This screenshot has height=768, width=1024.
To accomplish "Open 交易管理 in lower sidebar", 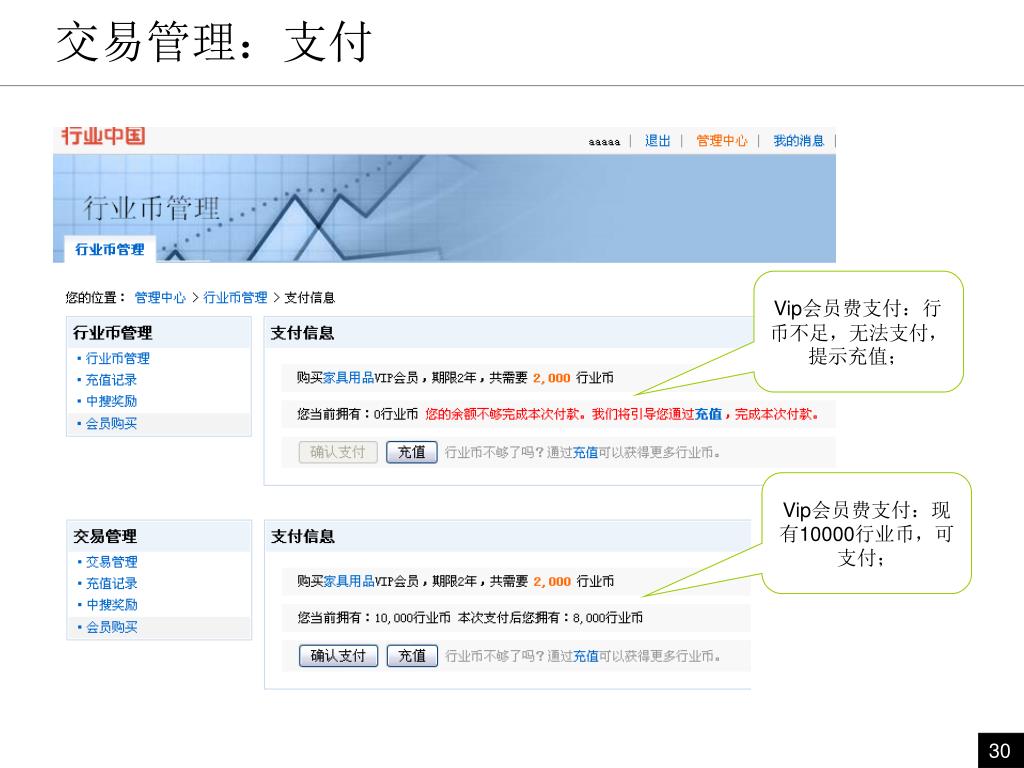I will (112, 562).
